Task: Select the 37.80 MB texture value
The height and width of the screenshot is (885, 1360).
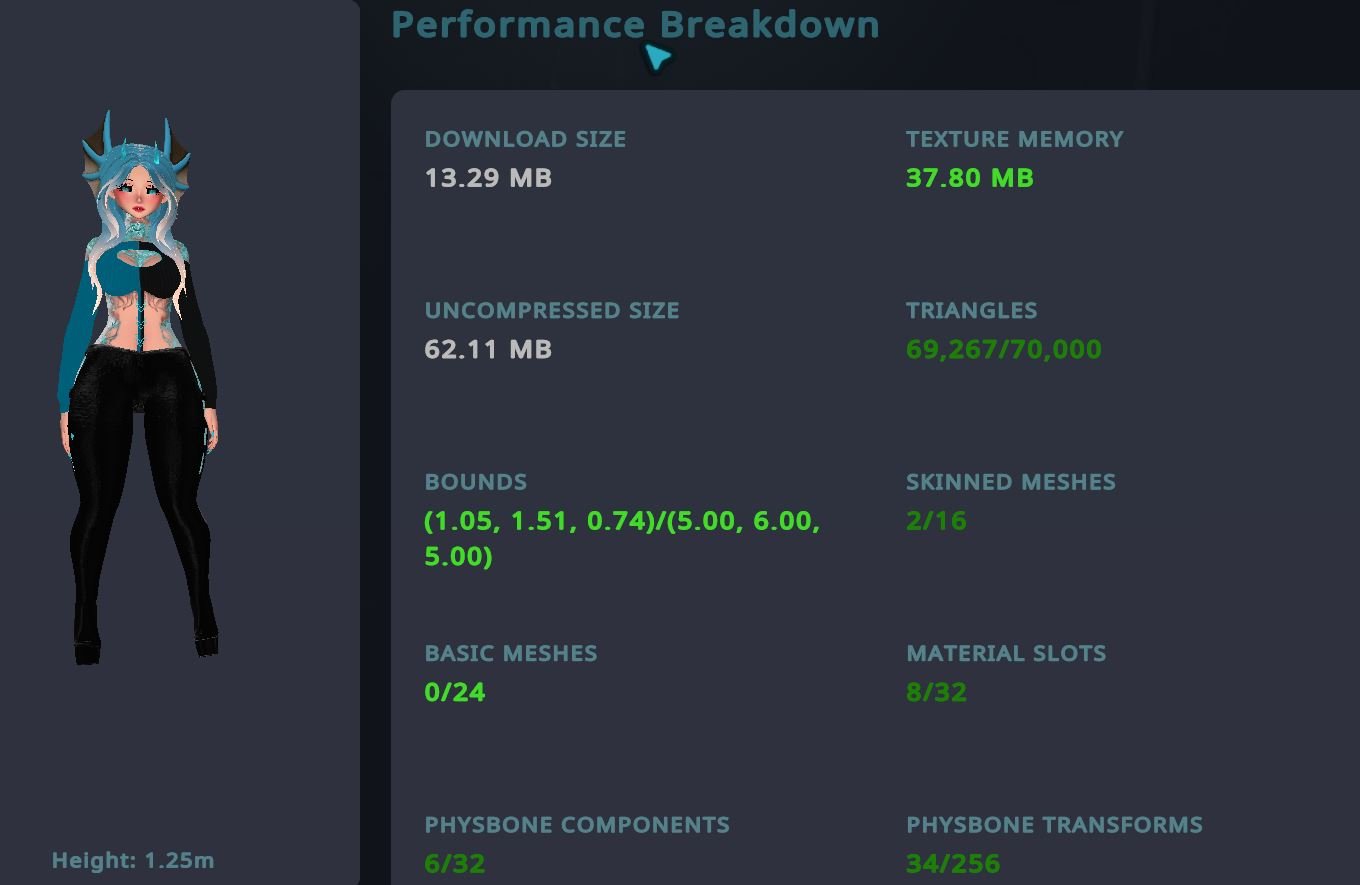Action: point(969,178)
